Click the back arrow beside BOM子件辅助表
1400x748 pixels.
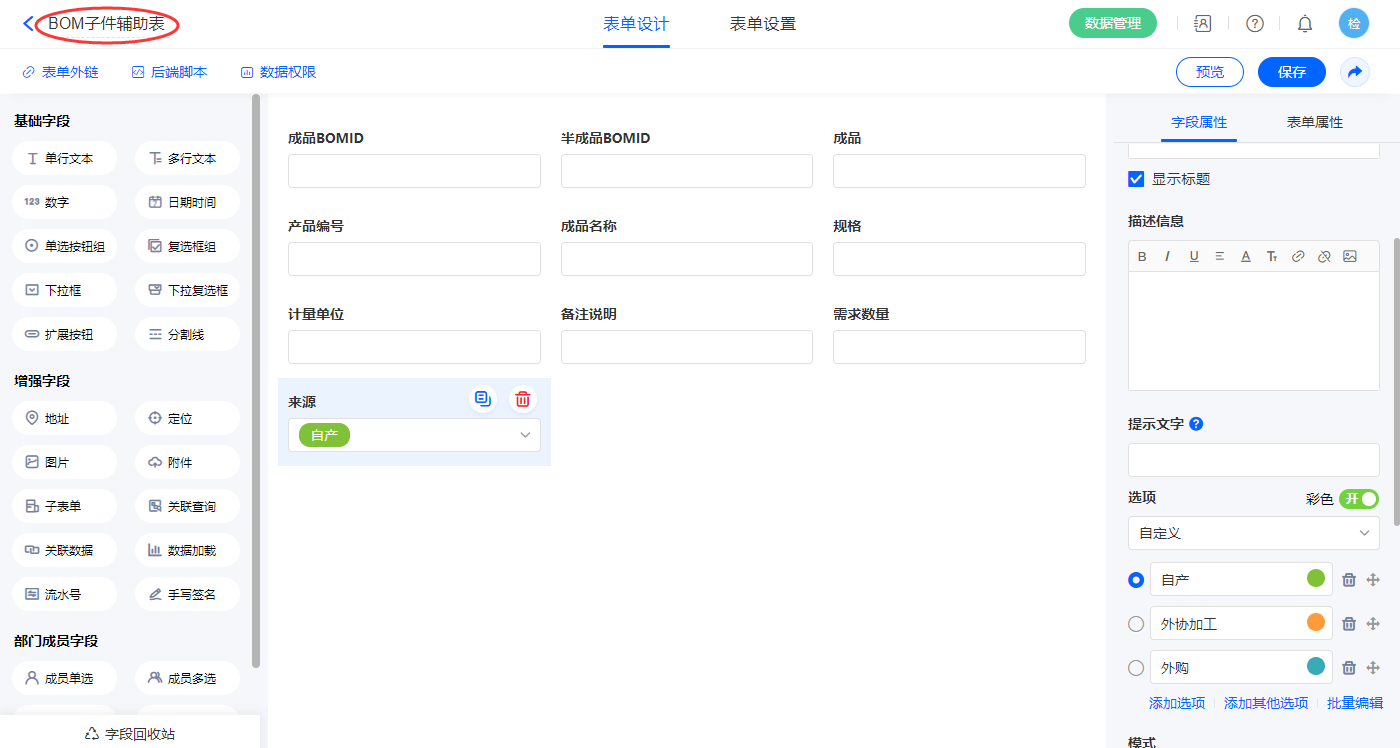pyautogui.click(x=27, y=24)
